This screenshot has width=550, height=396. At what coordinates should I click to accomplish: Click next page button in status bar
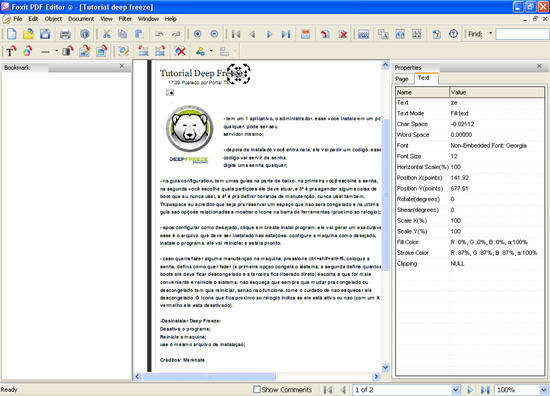[x=470, y=390]
